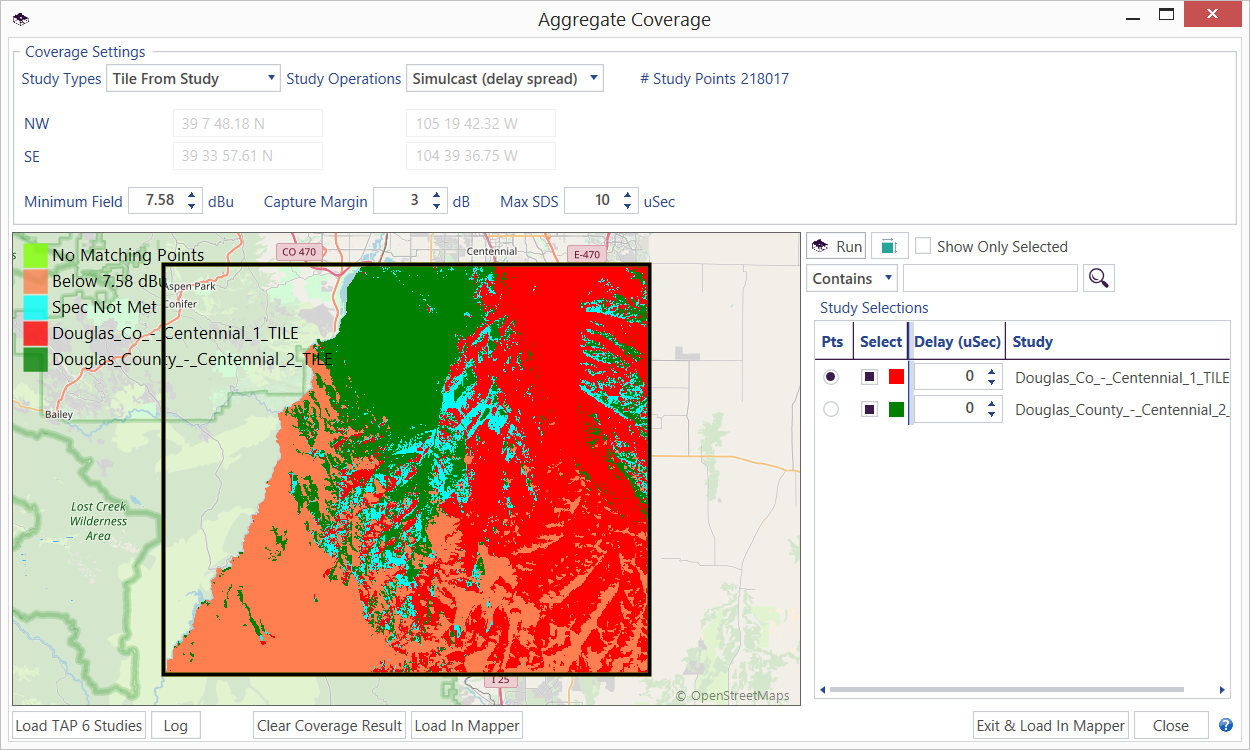This screenshot has width=1250, height=750.
Task: Open the blue help question mark
Action: (x=1226, y=725)
